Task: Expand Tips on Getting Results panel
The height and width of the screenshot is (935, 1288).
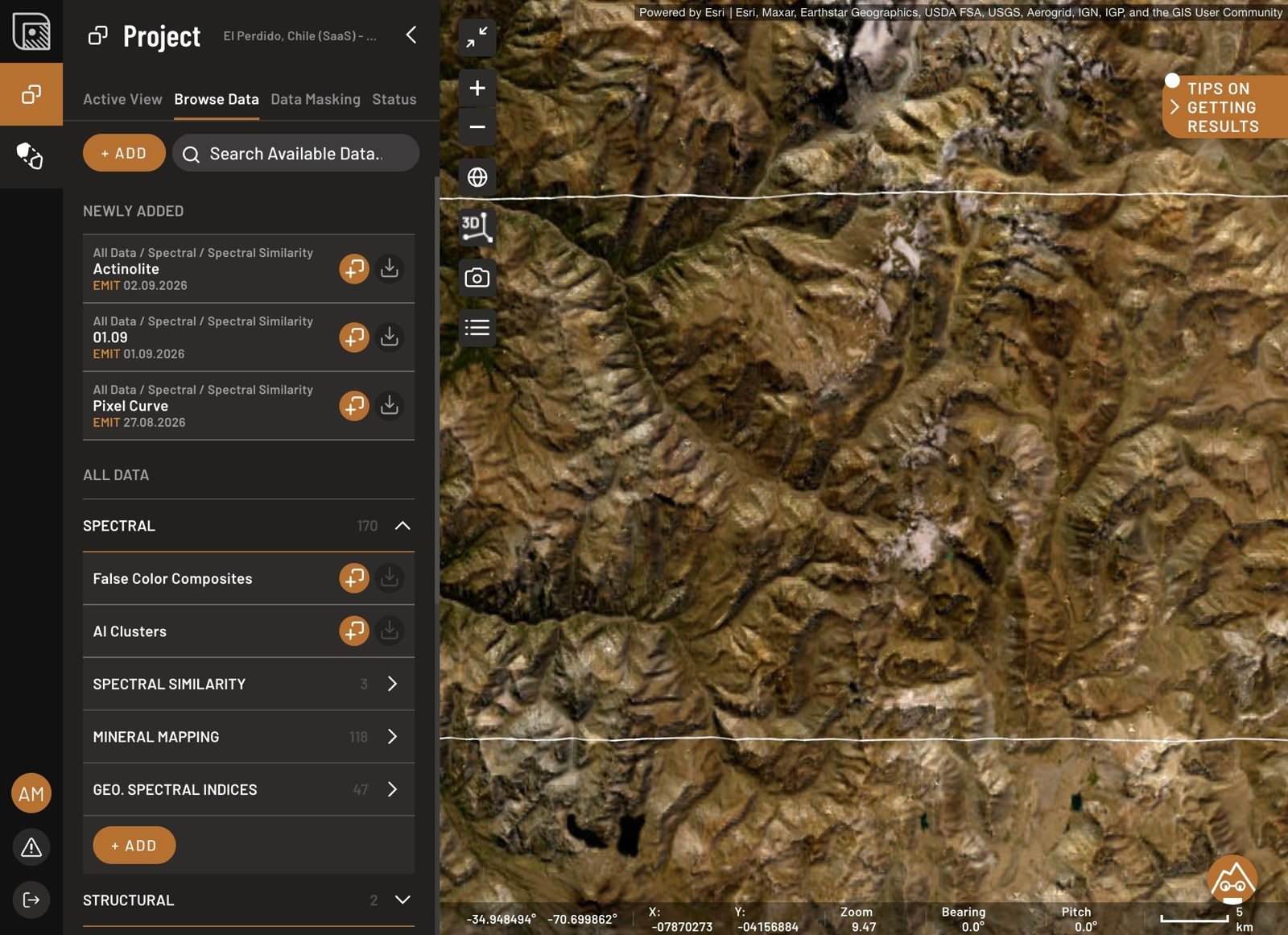Action: pos(1225,107)
